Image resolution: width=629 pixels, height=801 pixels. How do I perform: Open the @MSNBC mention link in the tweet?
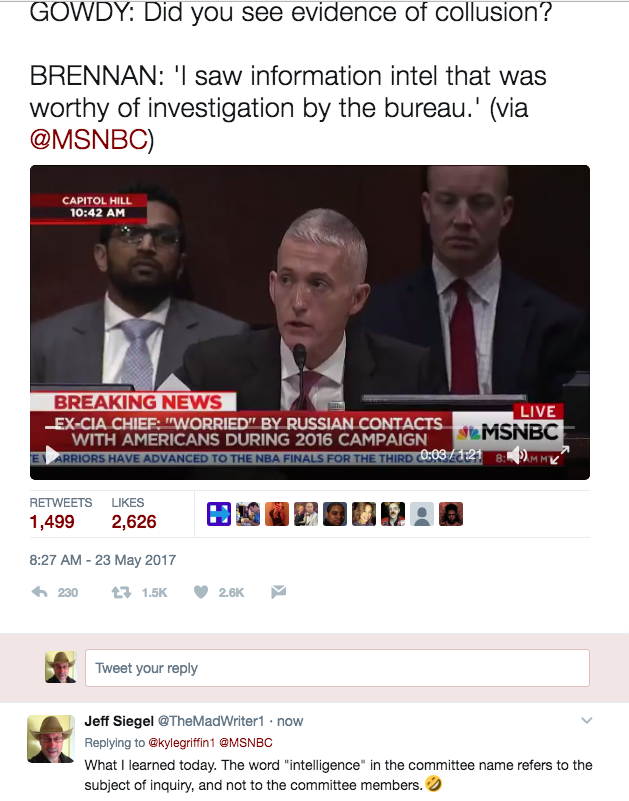coord(89,139)
